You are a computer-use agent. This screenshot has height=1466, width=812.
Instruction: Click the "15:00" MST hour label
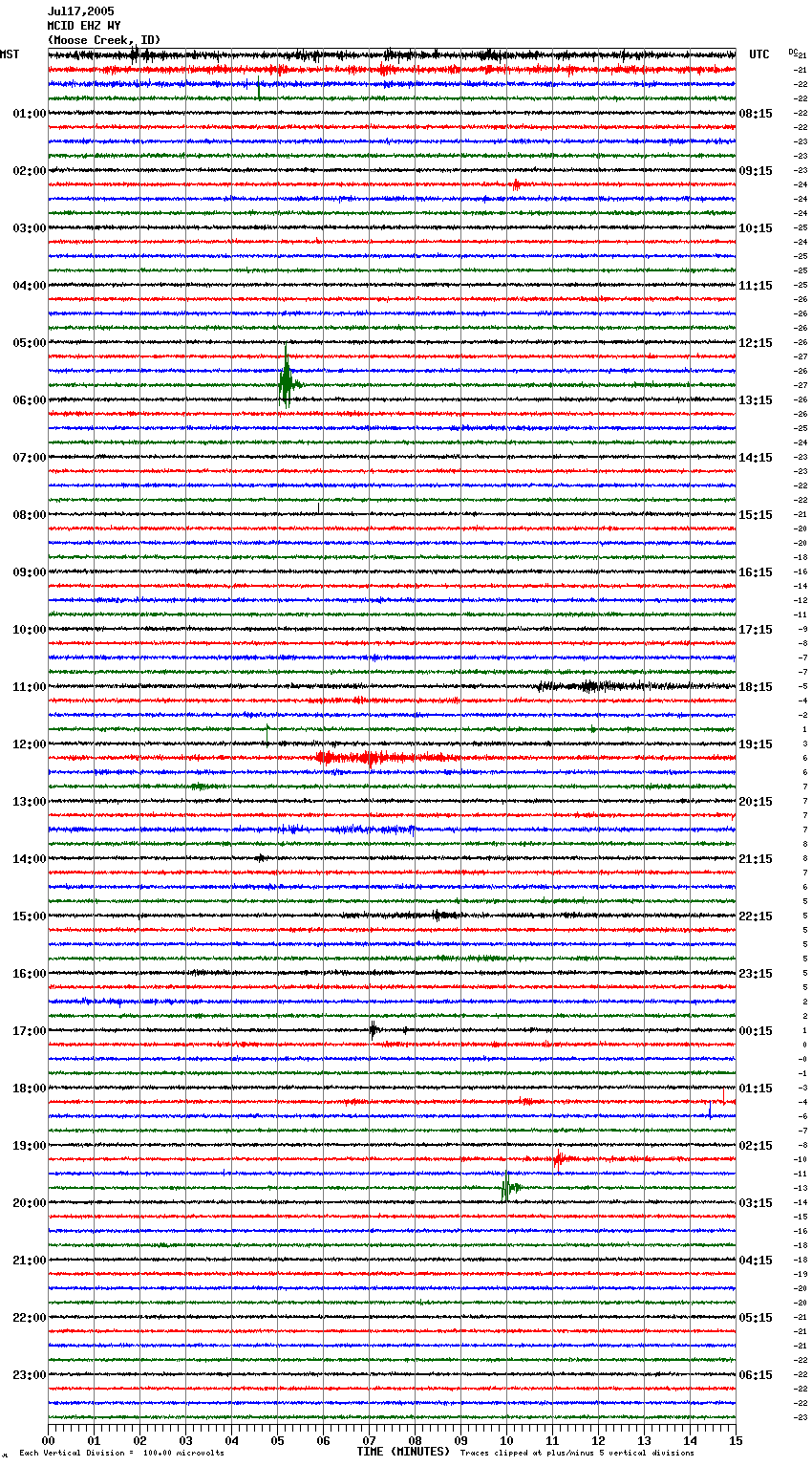[30, 916]
